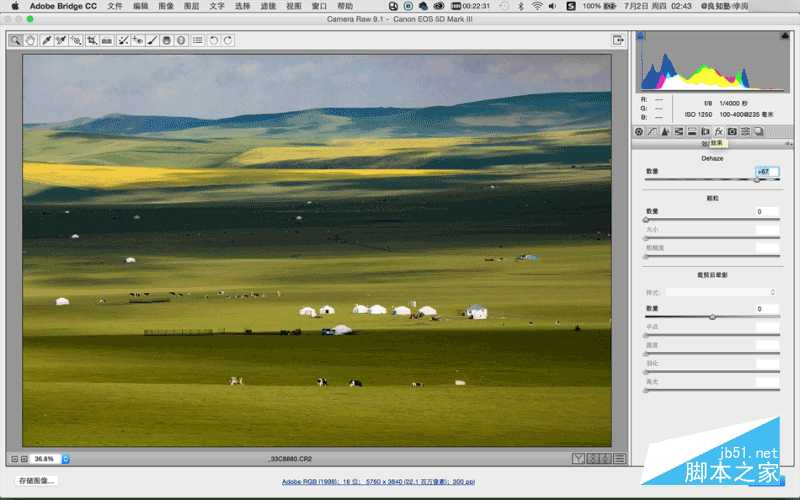Click the Wi-Fi status icon in menu bar
Screen dimensions: 800x500
point(537,6)
